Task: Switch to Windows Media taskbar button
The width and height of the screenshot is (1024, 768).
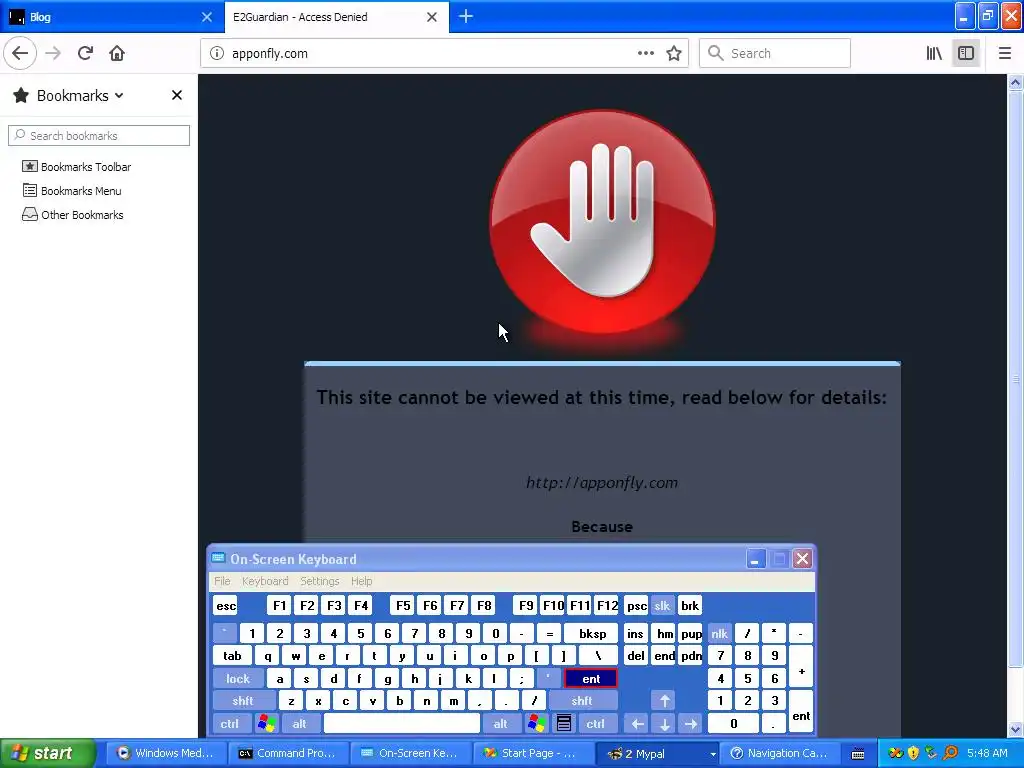Action: 166,753
